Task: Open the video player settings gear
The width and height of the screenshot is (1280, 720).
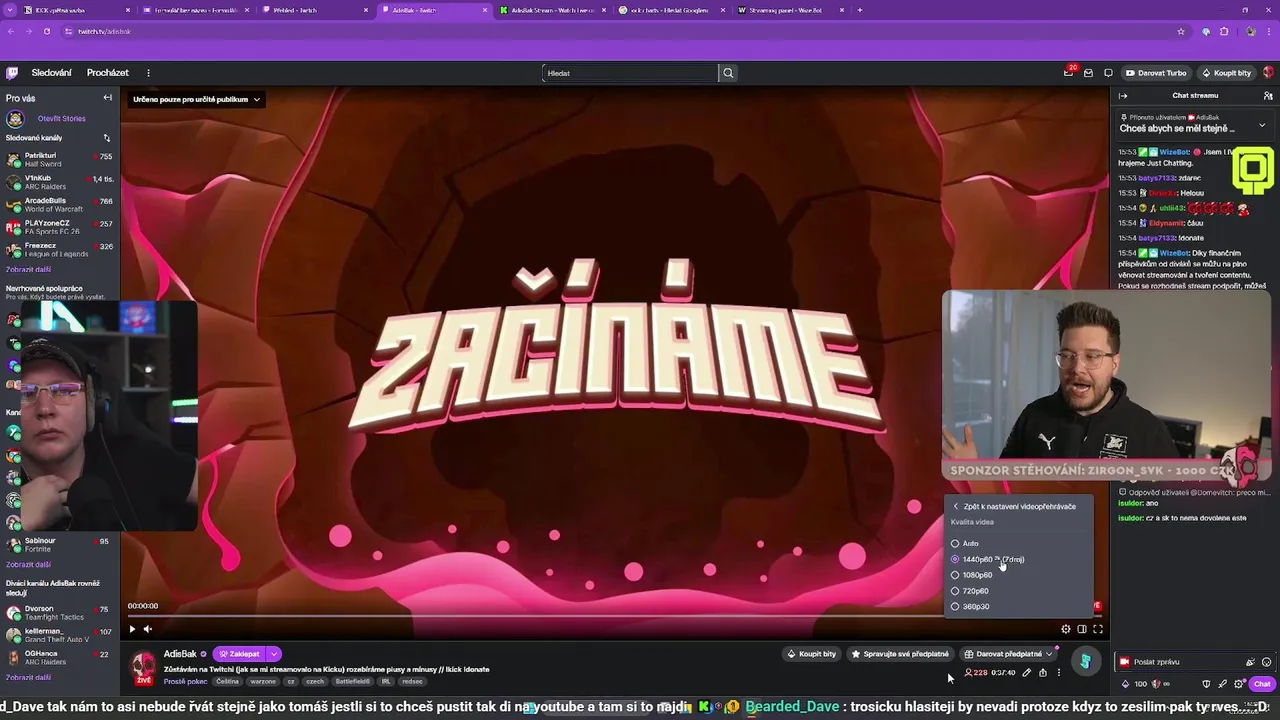Action: click(x=1066, y=629)
